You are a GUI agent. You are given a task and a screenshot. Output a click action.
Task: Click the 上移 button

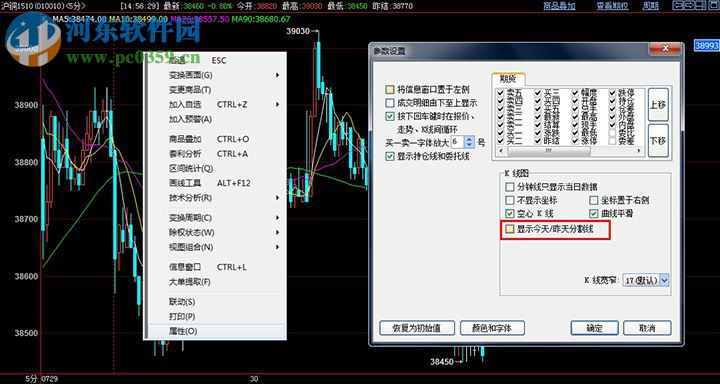[x=658, y=105]
